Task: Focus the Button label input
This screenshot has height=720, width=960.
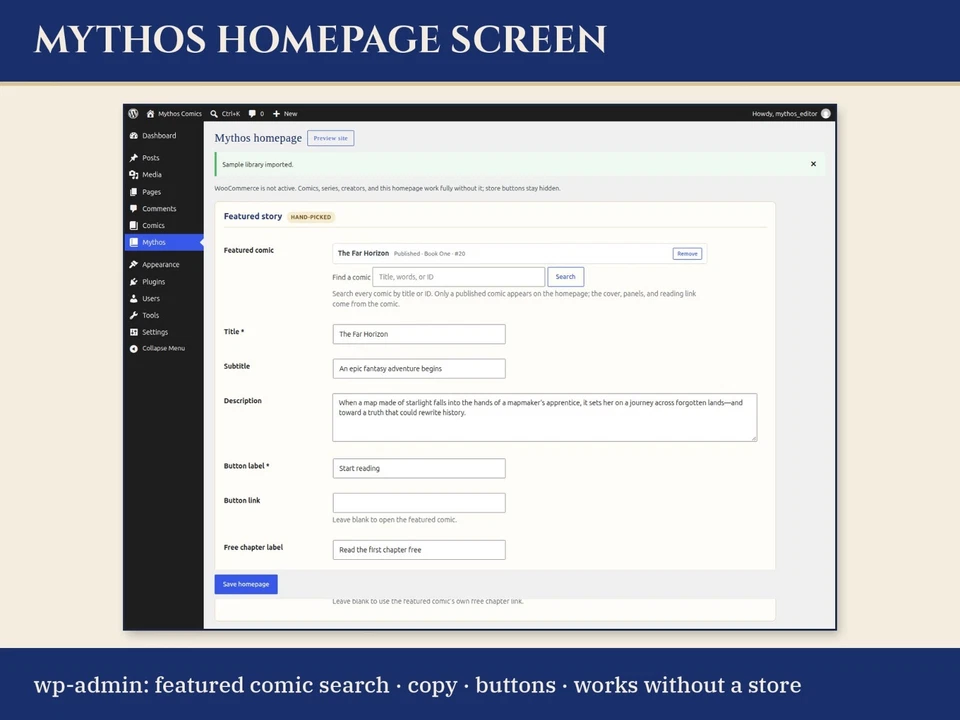Action: tap(419, 468)
